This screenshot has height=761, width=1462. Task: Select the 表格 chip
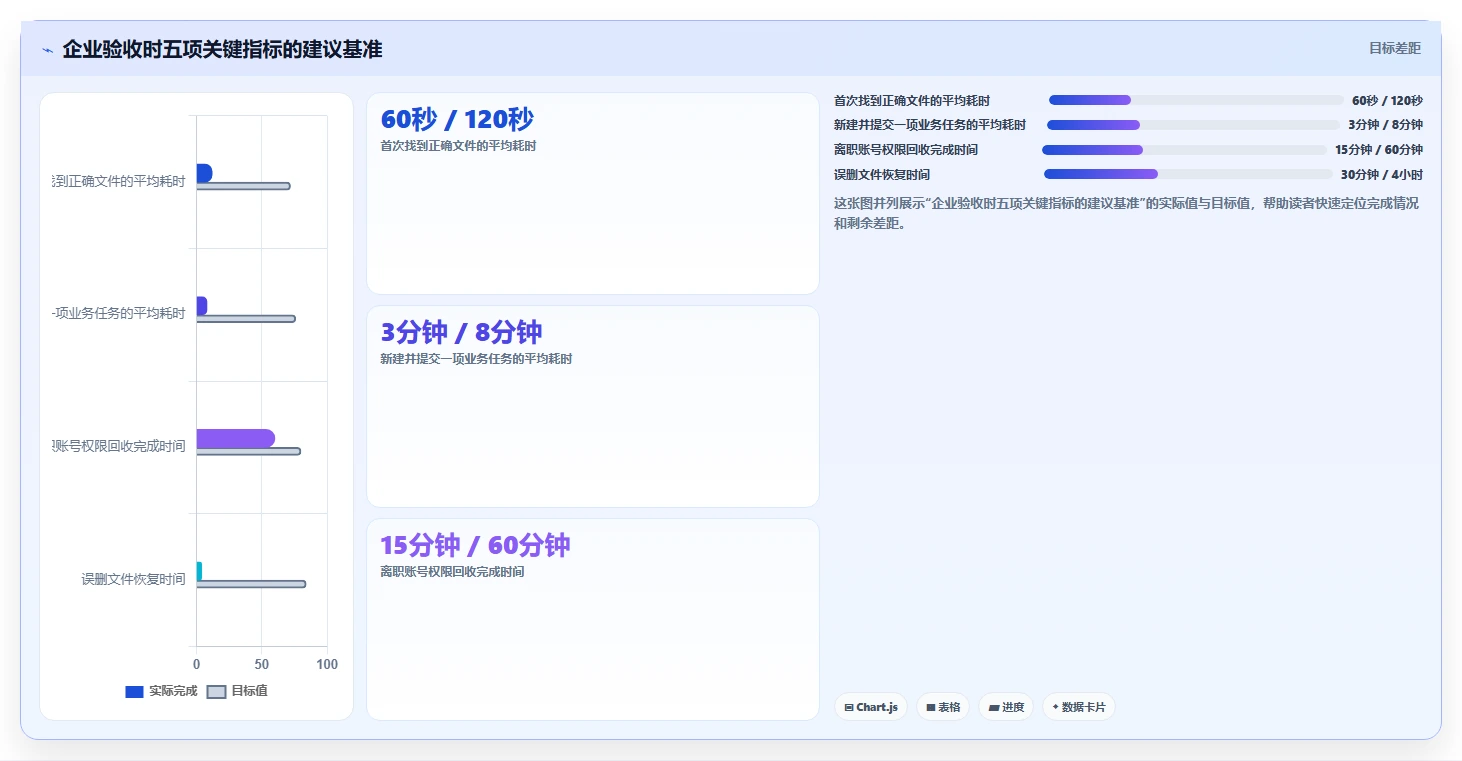[x=943, y=707]
